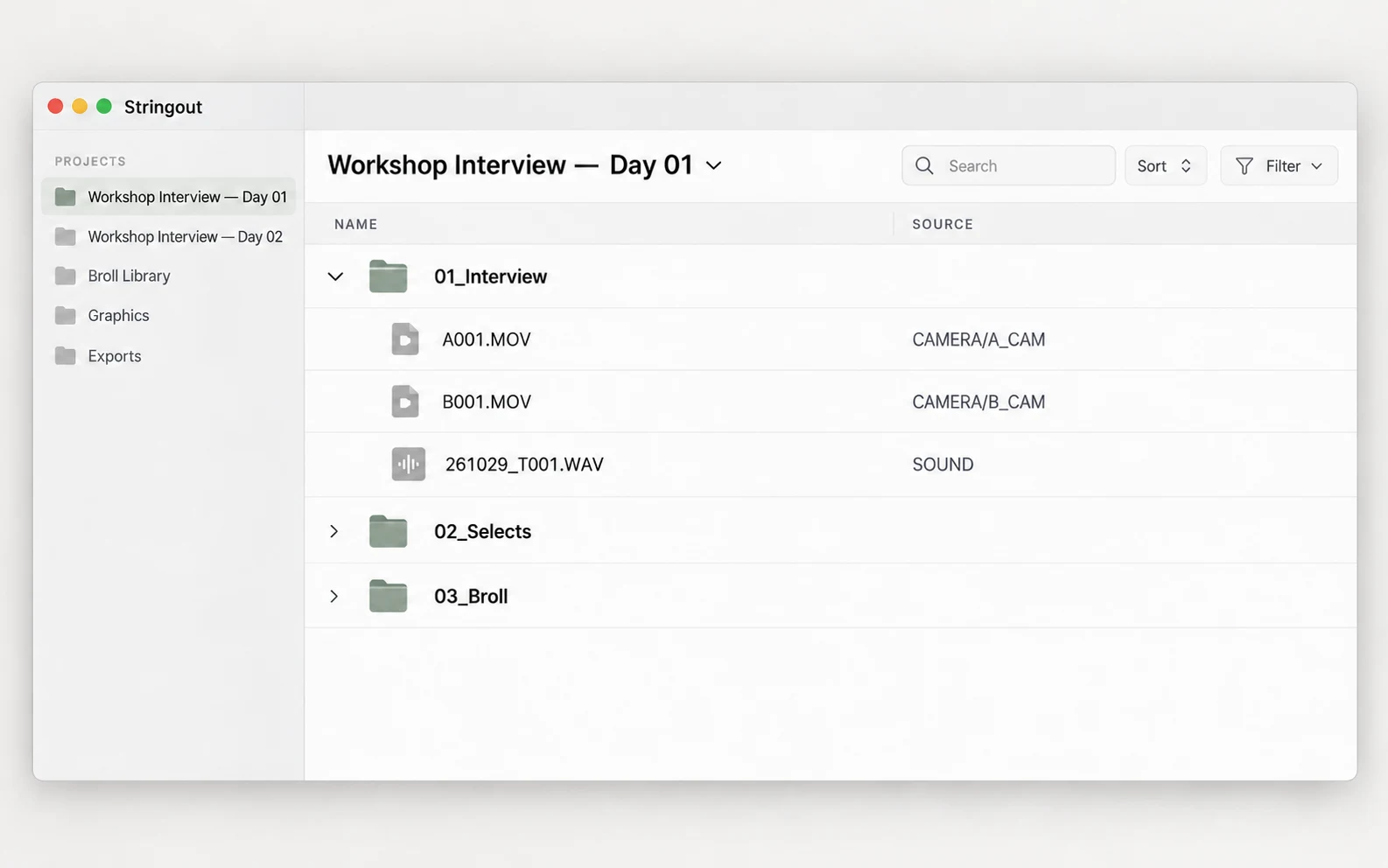
Task: Click the 01_Interview folder icon
Action: (x=388, y=276)
